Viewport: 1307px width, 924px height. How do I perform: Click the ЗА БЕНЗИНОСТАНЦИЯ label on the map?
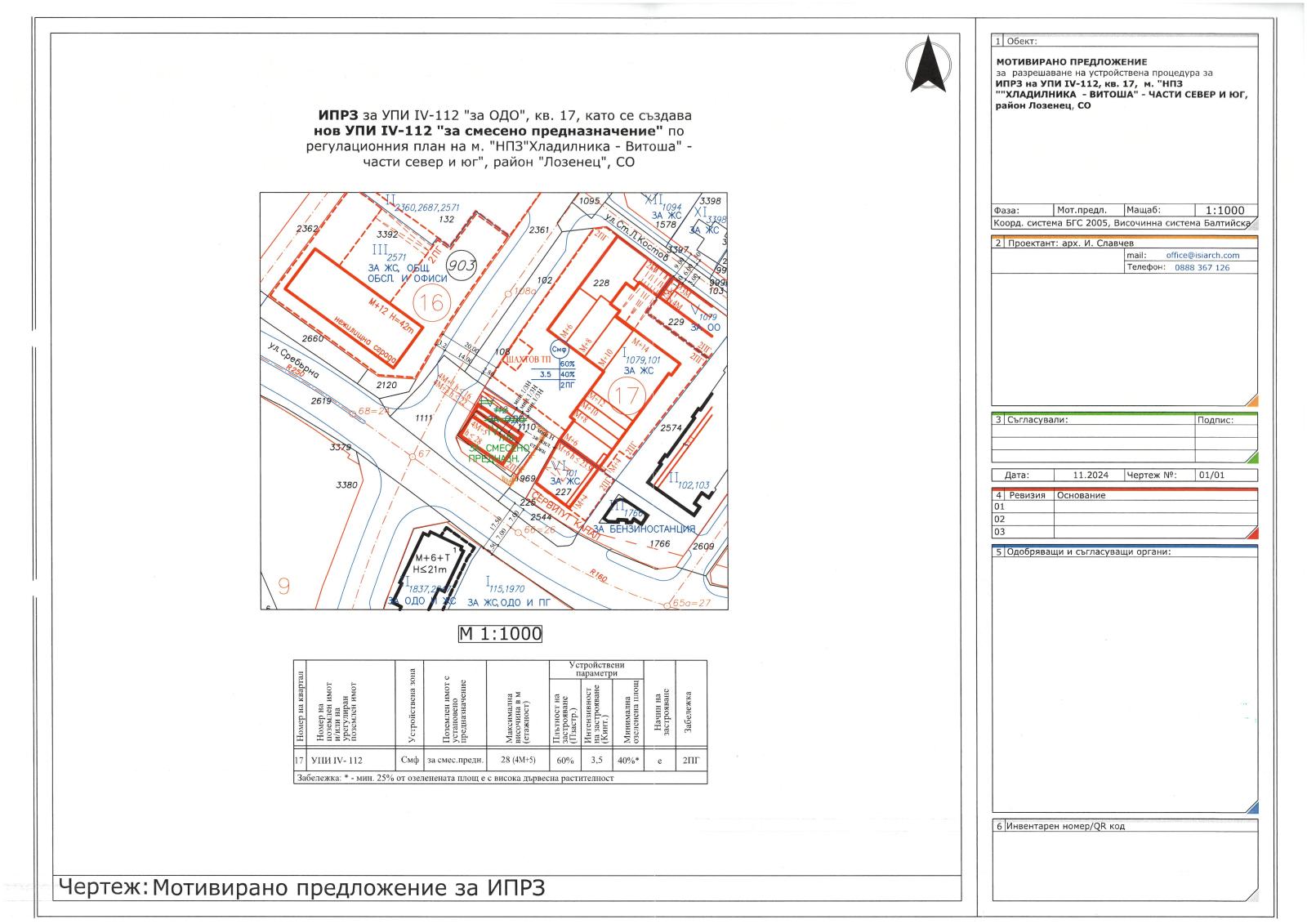click(644, 529)
